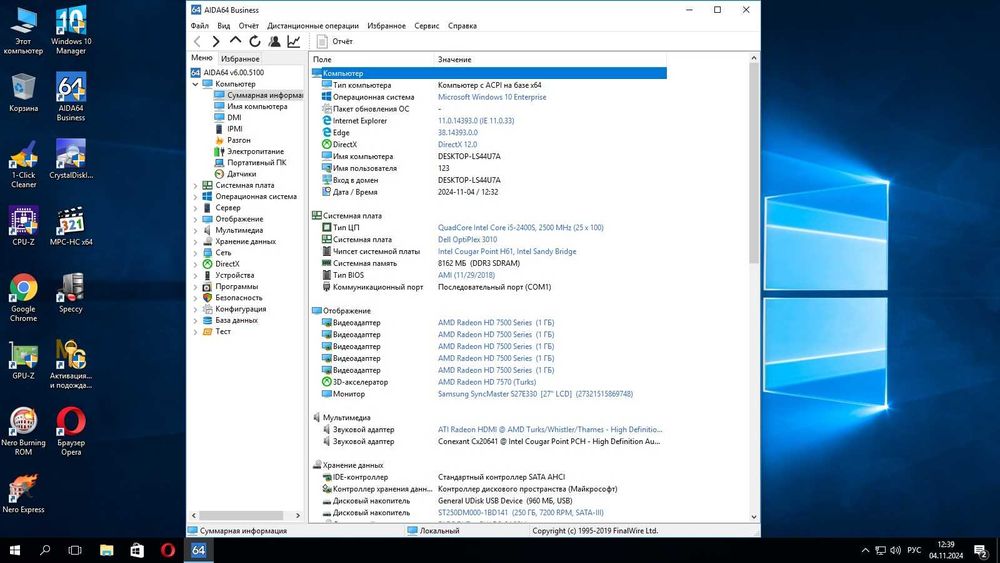Open Этот компьютер desktop icon
Screen dimensions: 1000x563
[24, 30]
